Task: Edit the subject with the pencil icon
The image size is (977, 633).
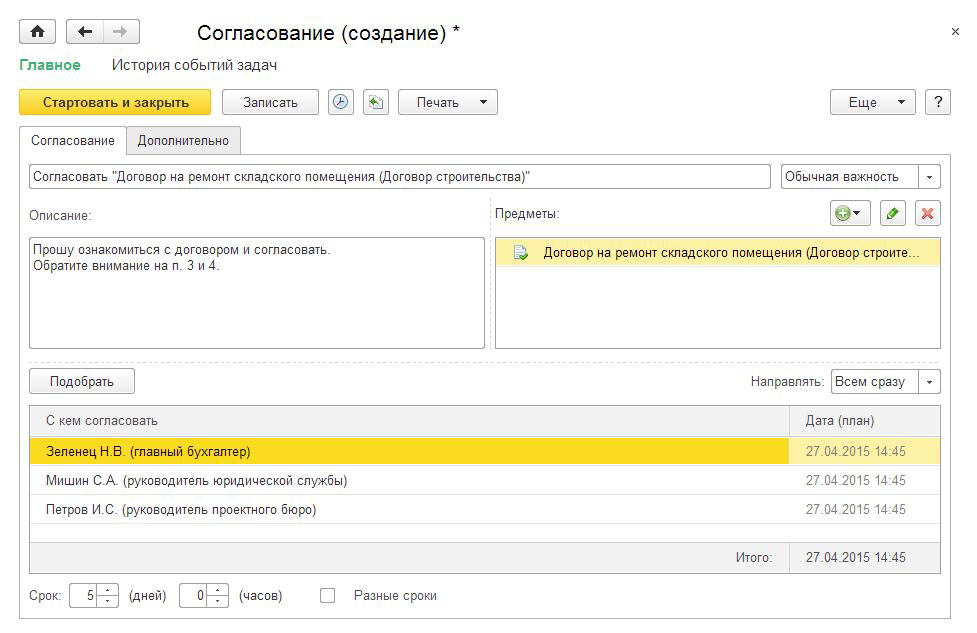Action: (892, 213)
